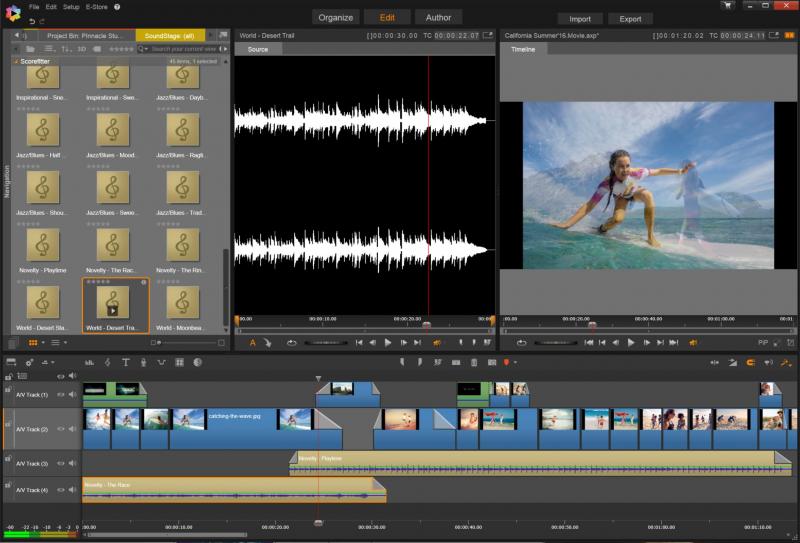Click the orange A send-to-timeline icon
The image size is (800, 543).
pos(252,342)
